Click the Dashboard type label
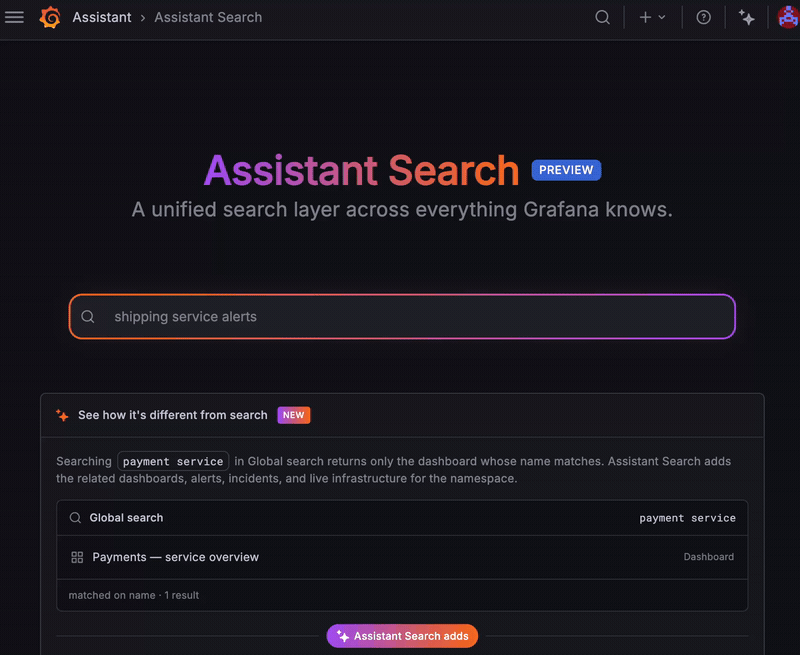The height and width of the screenshot is (655, 800). pos(709,557)
